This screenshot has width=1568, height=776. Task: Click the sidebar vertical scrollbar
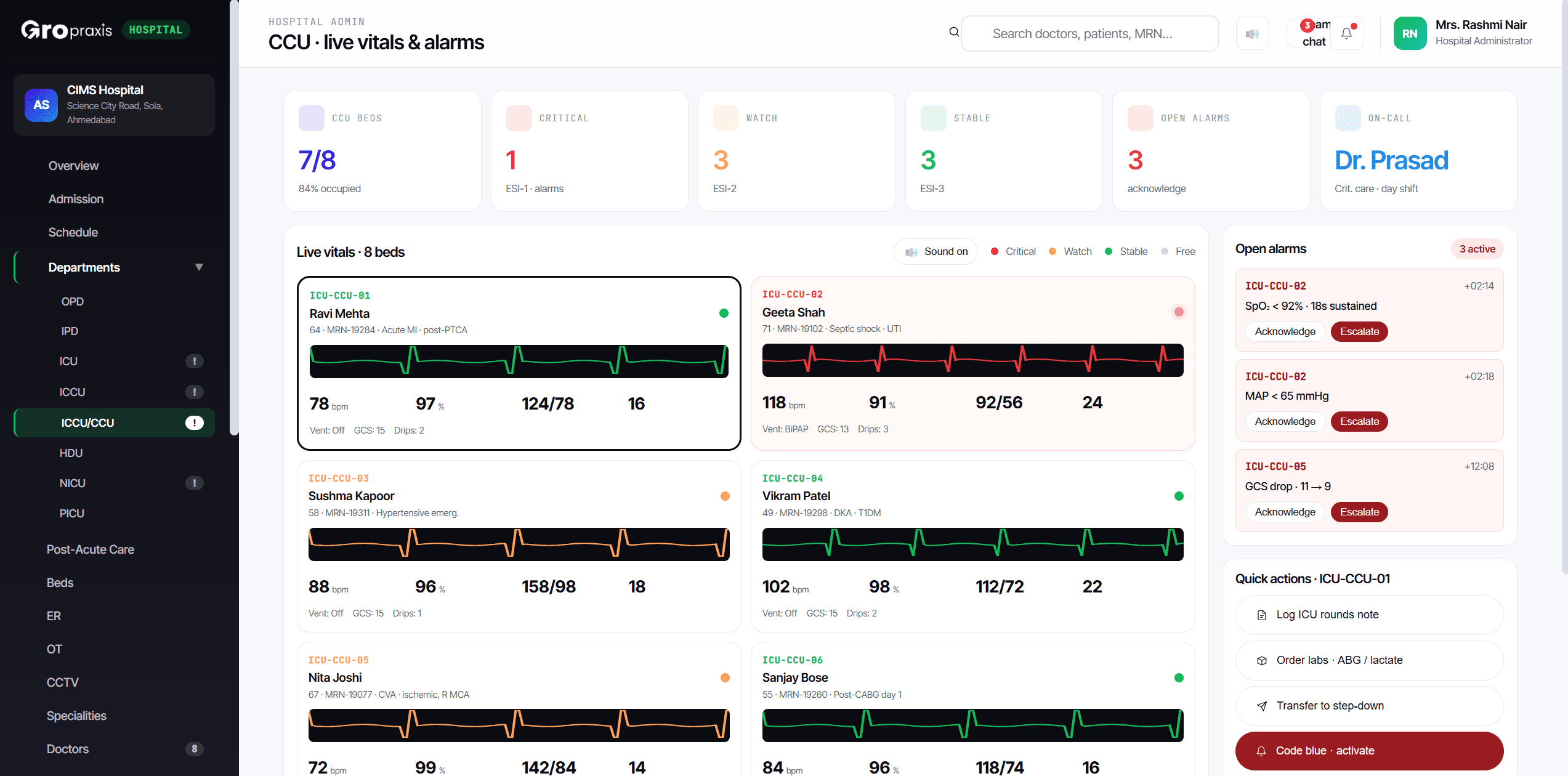234,217
